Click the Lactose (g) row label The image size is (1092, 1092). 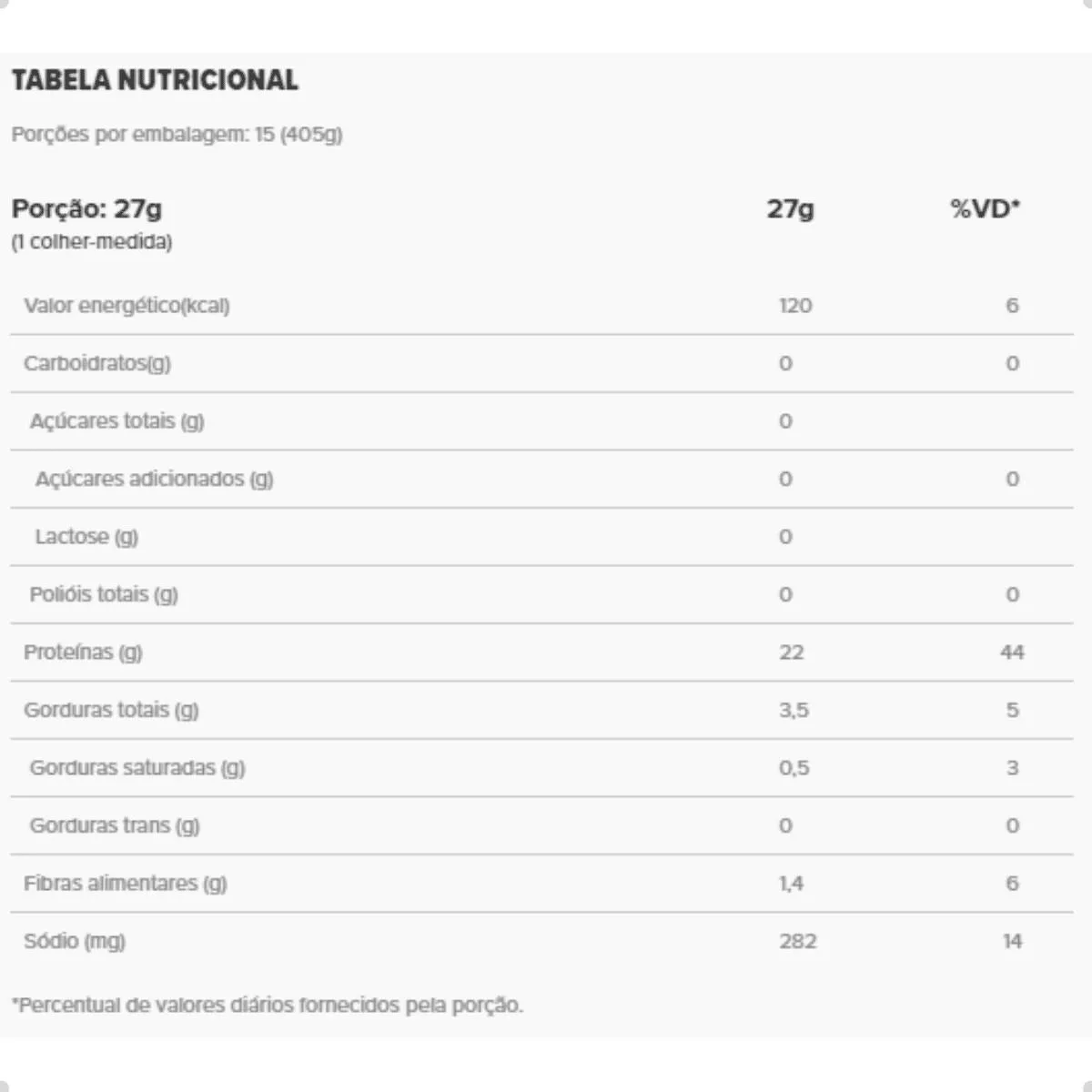pyautogui.click(x=86, y=537)
